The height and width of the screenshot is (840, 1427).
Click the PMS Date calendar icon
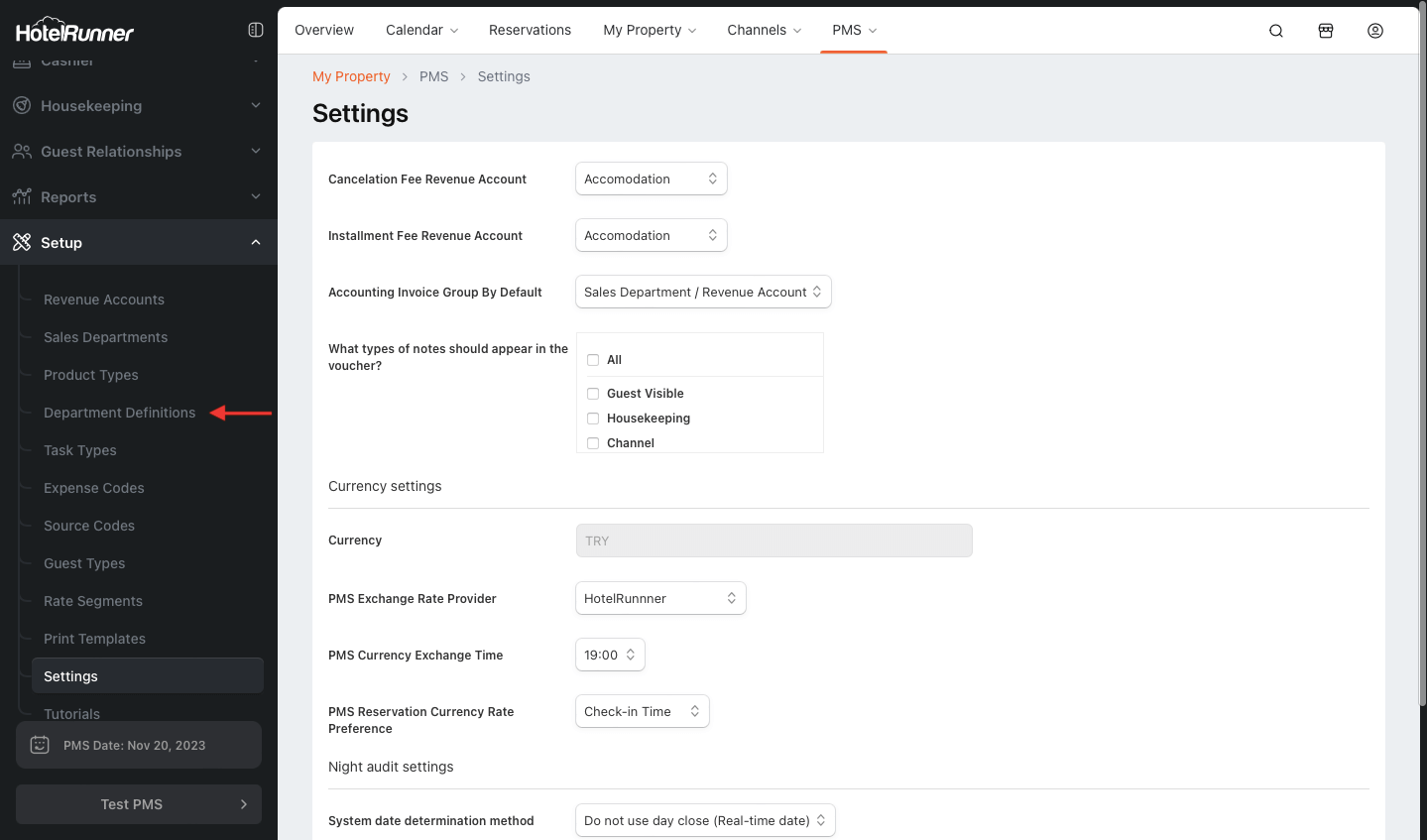point(40,745)
